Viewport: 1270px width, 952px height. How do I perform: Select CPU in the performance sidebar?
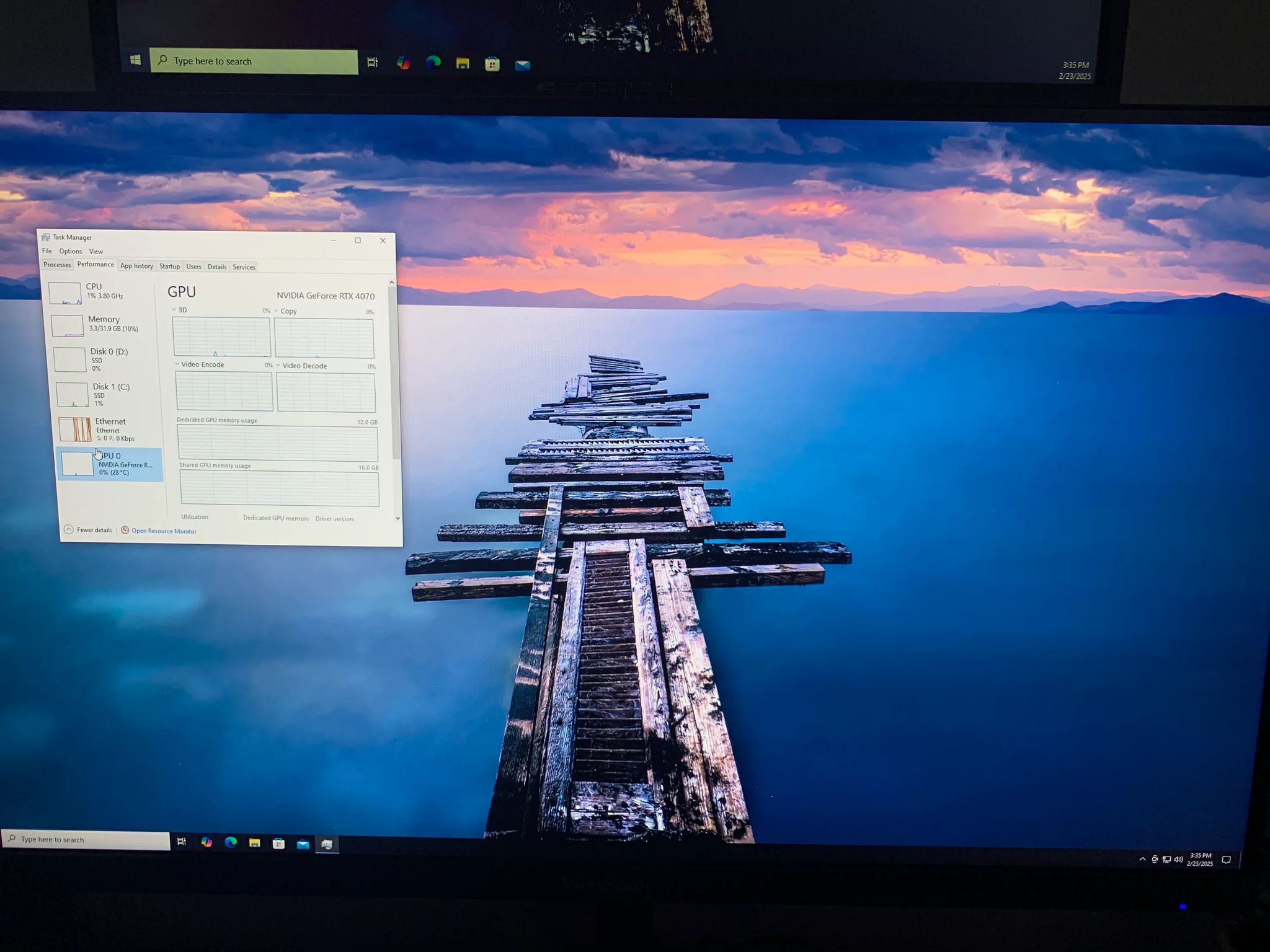point(99,293)
